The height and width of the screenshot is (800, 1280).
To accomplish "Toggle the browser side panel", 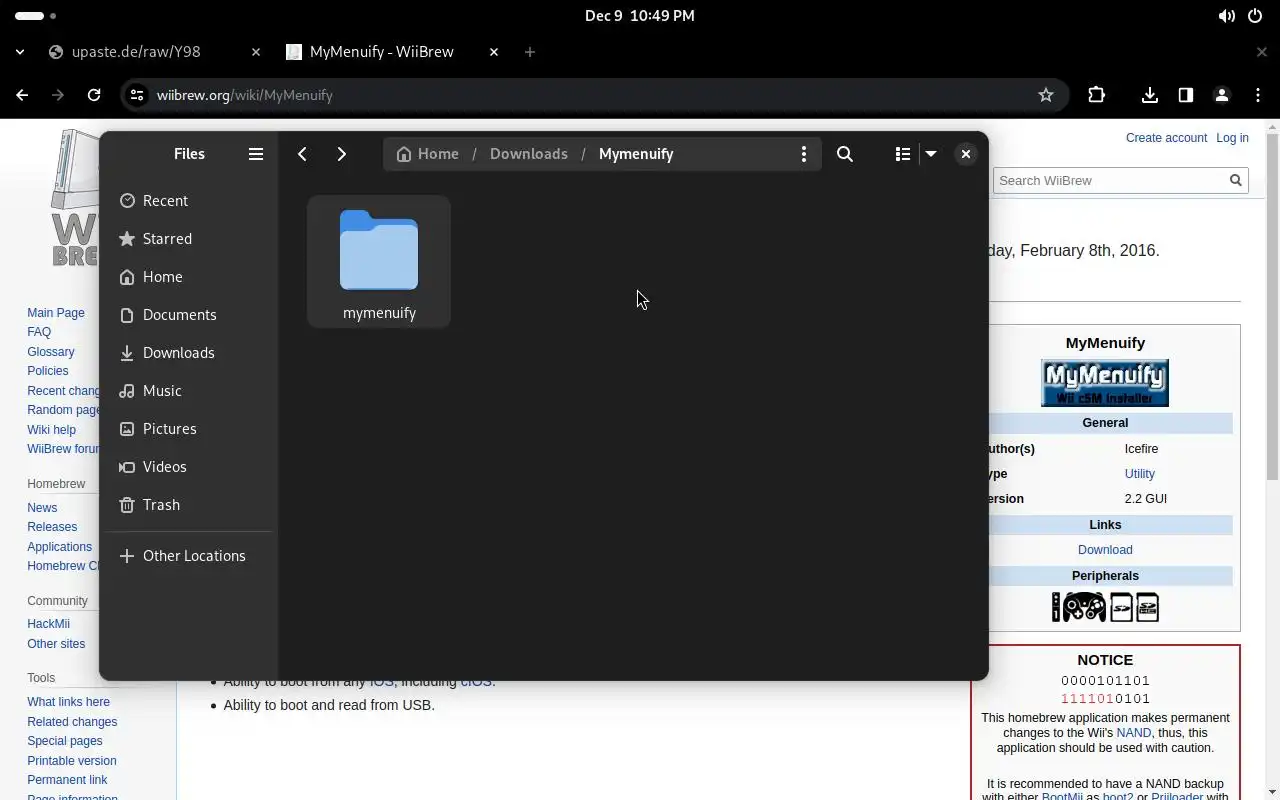I will (1186, 95).
